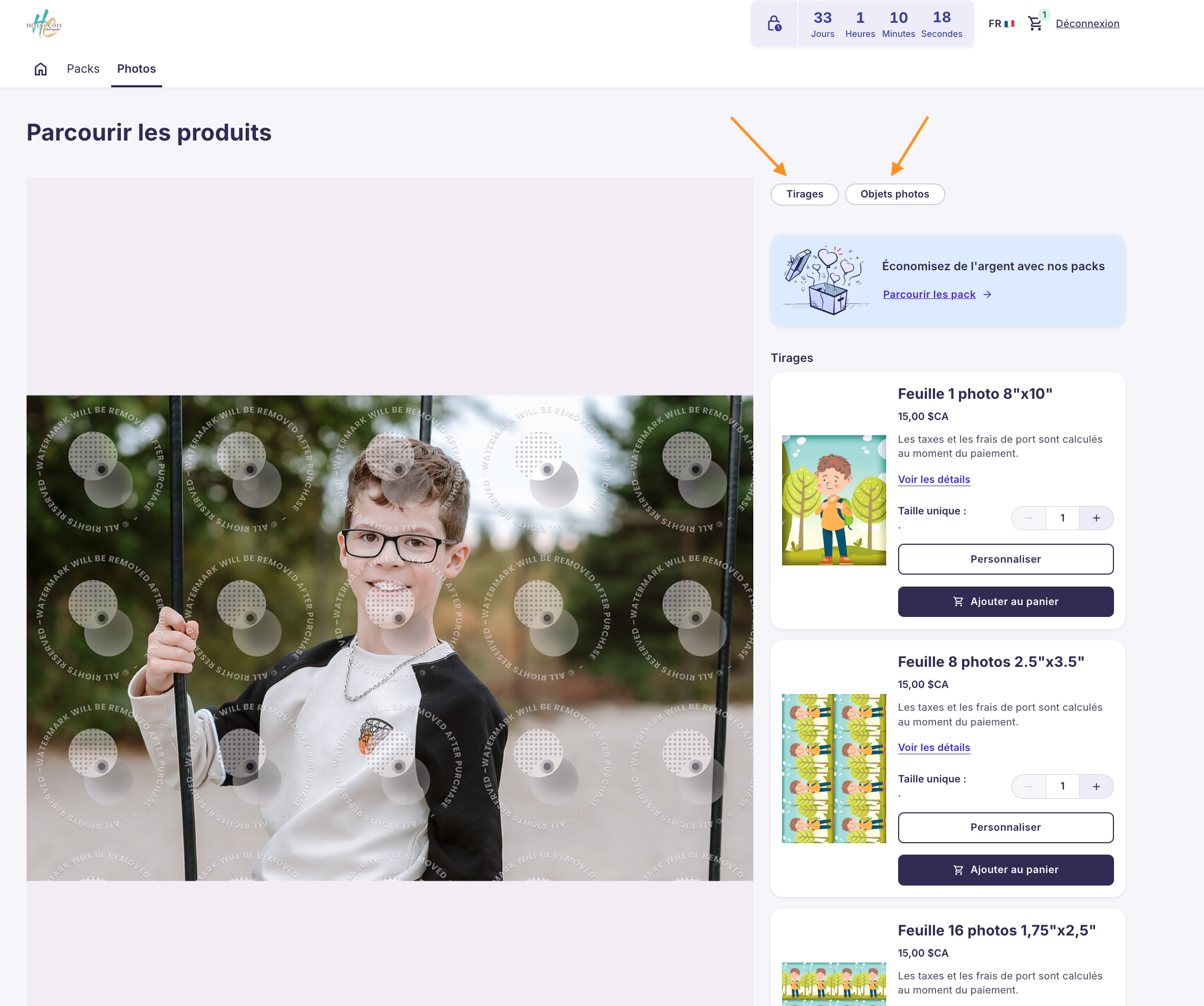
Task: Increase quantity for Feuille 8 photos
Action: [x=1096, y=786]
